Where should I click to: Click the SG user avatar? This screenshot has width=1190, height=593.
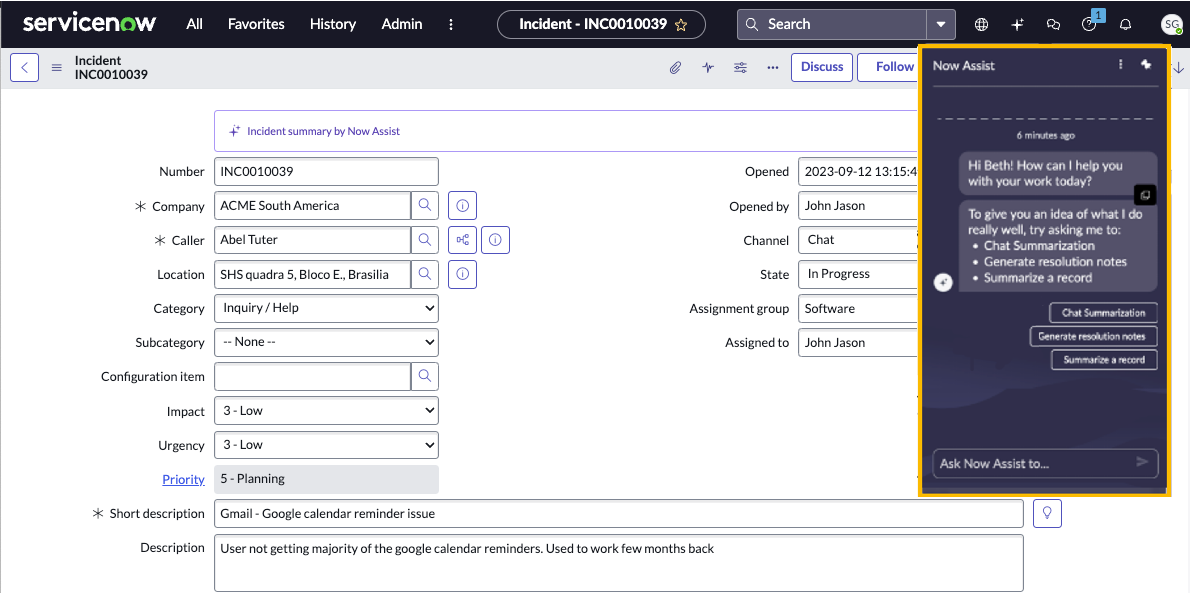[1171, 24]
